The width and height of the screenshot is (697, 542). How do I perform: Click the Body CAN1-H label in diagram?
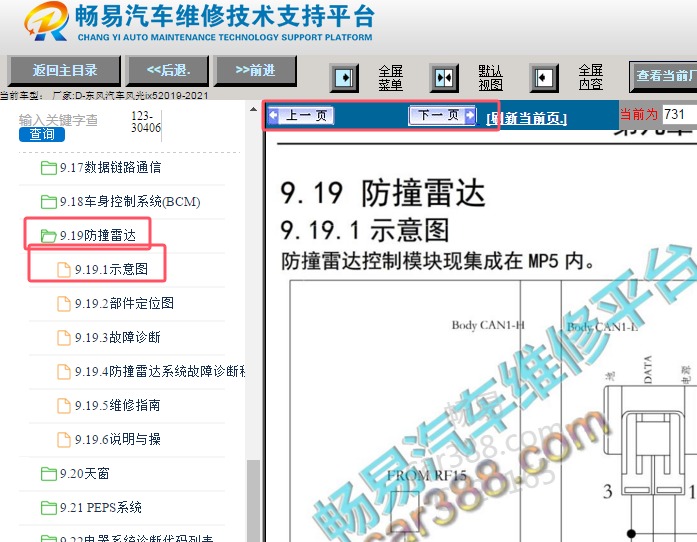pos(488,325)
